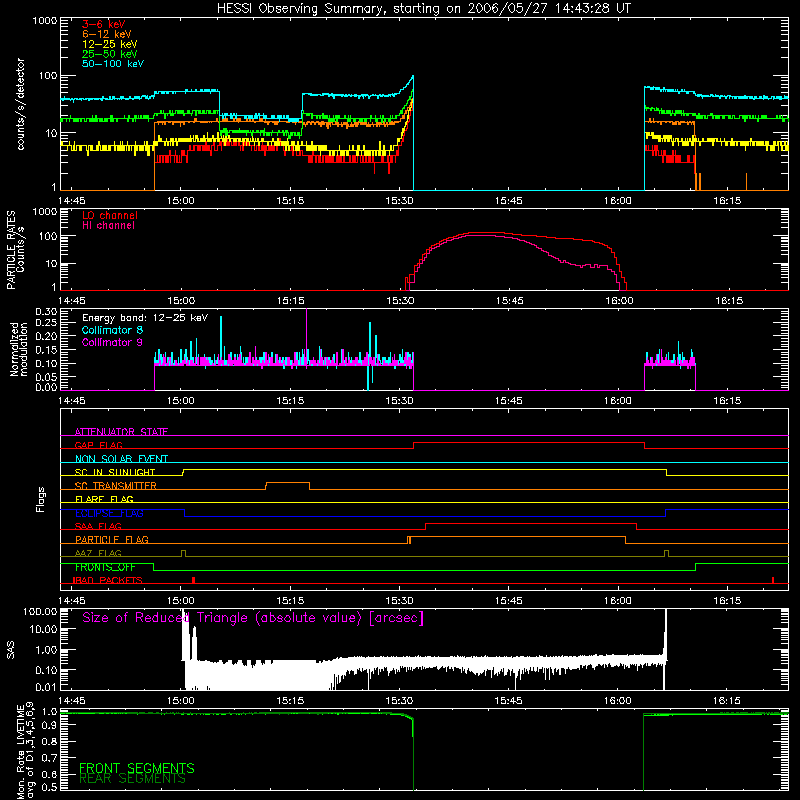800x800 pixels.
Task: Click the 0.30 tick on modulation axis
Action: 46,311
